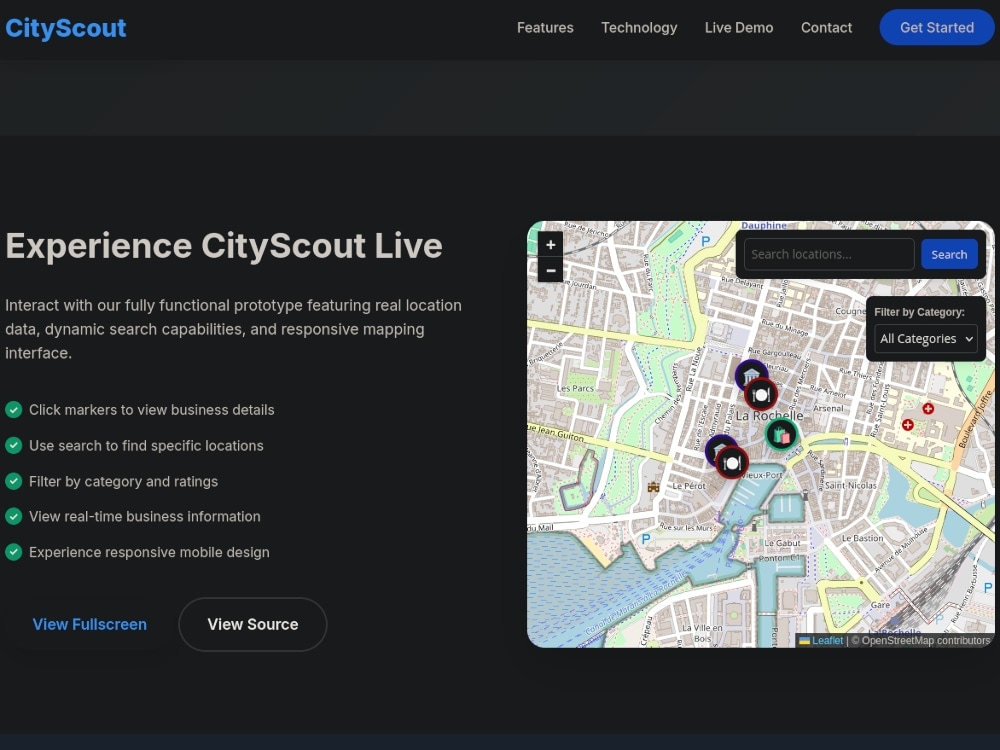Click the 'Filter by Category:' label
Image resolution: width=1000 pixels, height=750 pixels.
[x=919, y=312]
